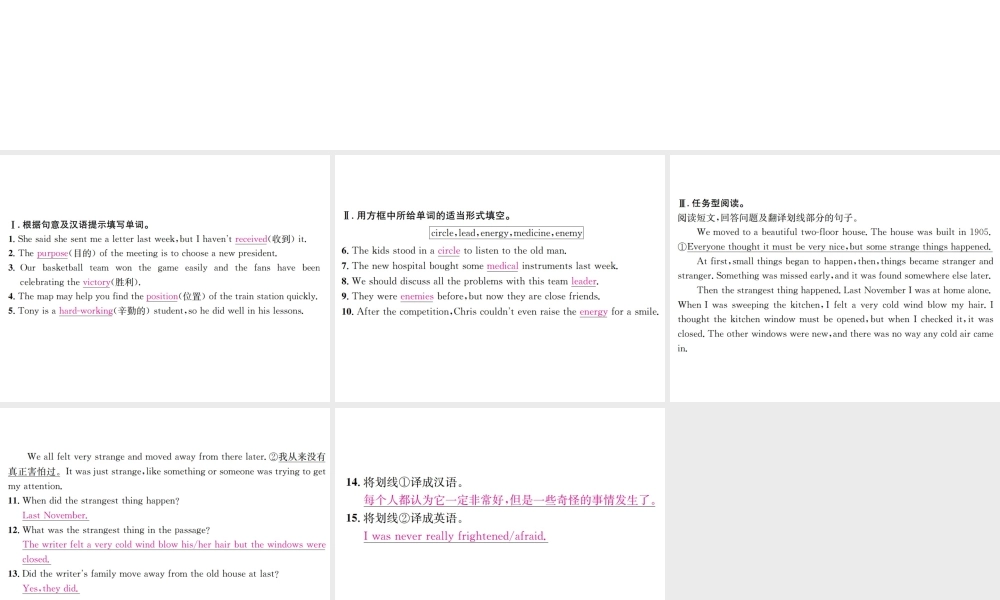This screenshot has height=600, width=1000.
Task: Click the answer word "leader"
Action: (x=584, y=281)
